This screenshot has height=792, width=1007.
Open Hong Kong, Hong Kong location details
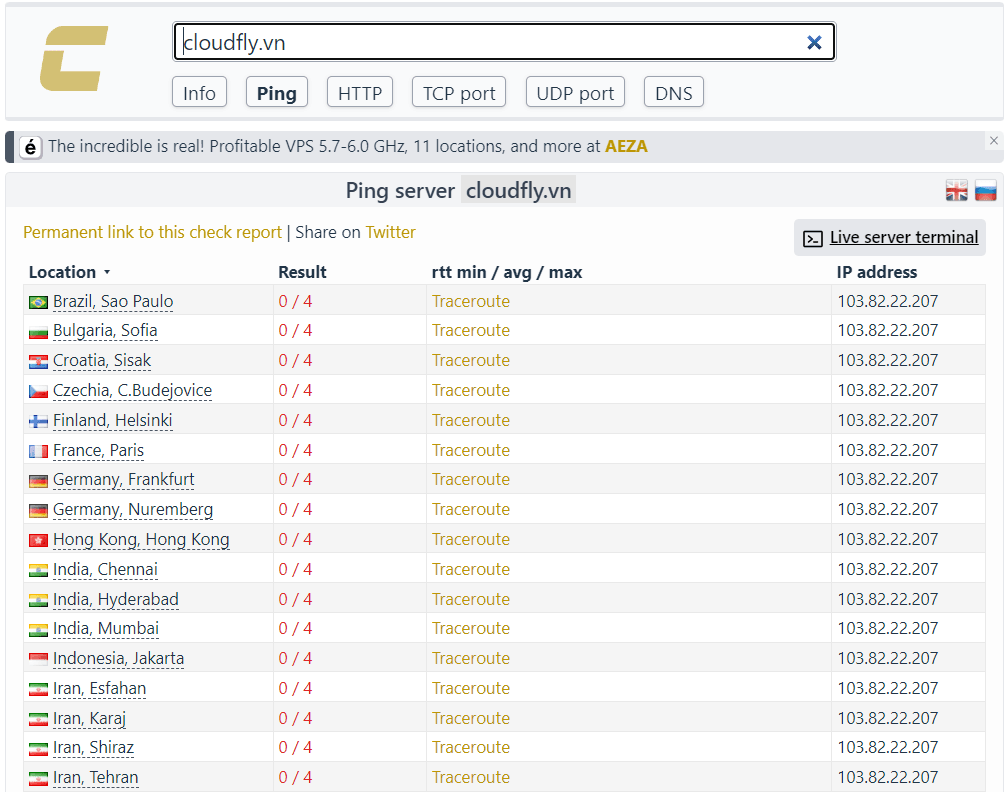[141, 539]
